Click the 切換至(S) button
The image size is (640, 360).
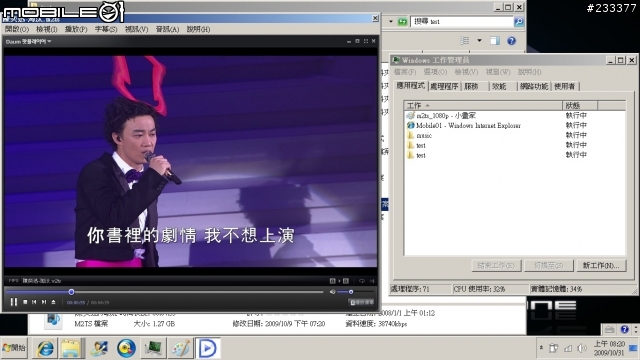tap(549, 266)
